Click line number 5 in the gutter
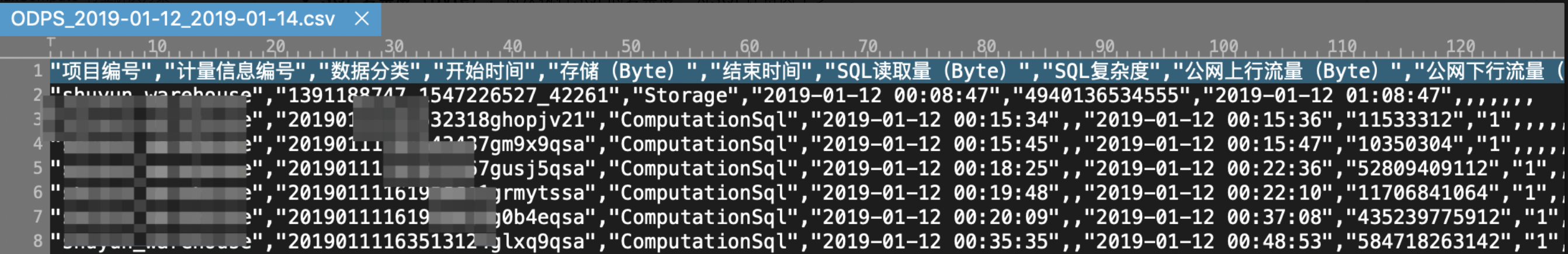1568x254 pixels. click(38, 168)
